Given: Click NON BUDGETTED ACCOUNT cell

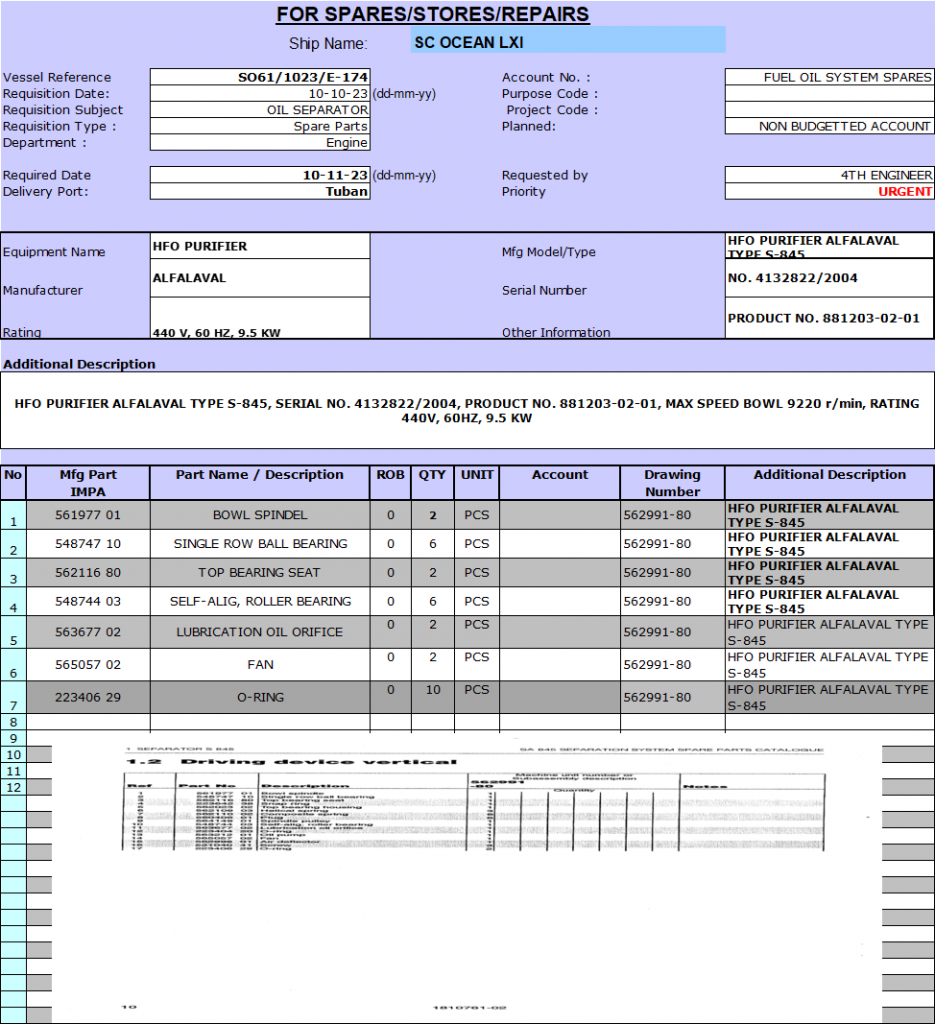Looking at the screenshot, I should [829, 126].
